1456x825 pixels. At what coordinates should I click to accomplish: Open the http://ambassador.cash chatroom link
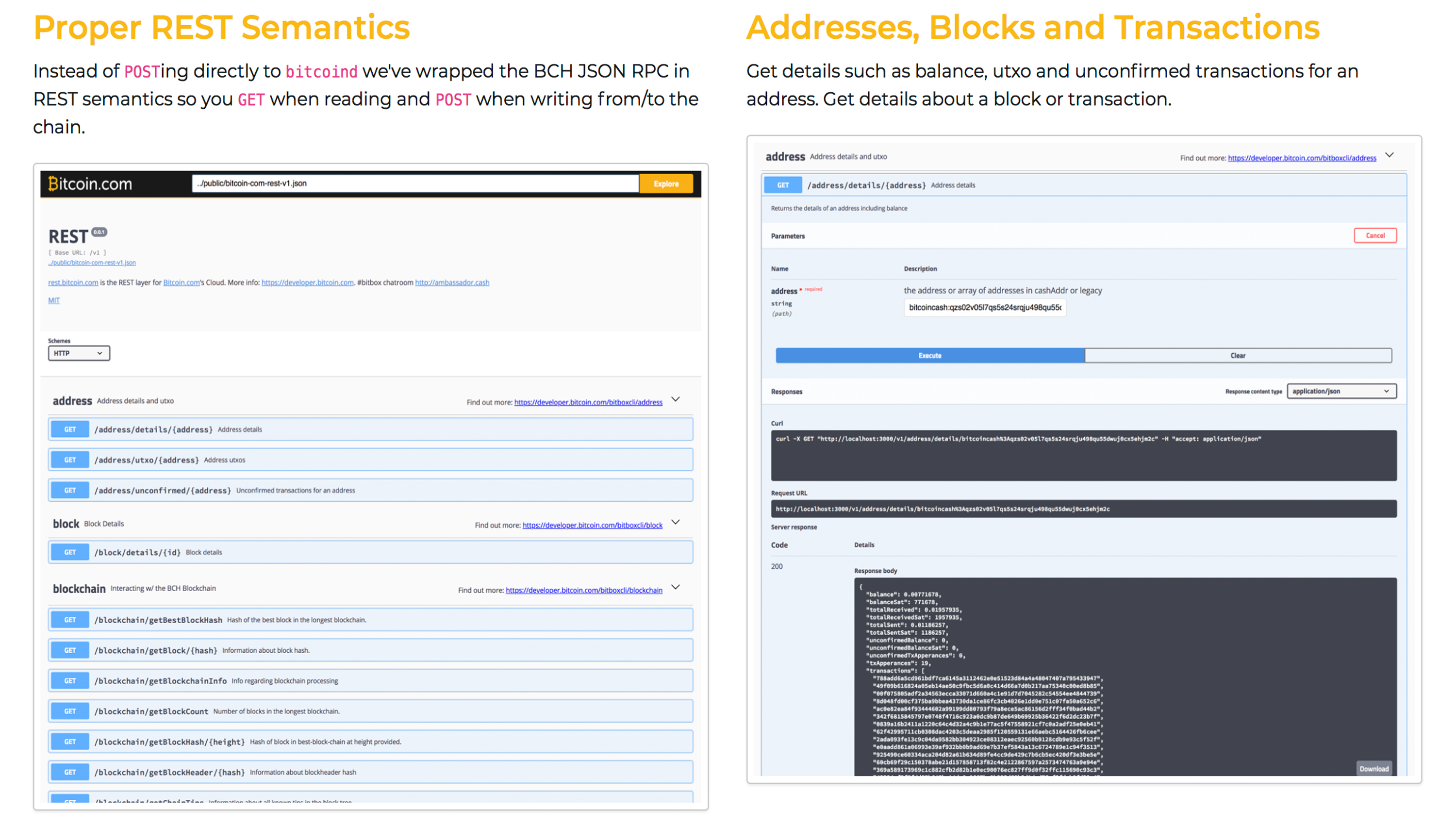coord(452,282)
